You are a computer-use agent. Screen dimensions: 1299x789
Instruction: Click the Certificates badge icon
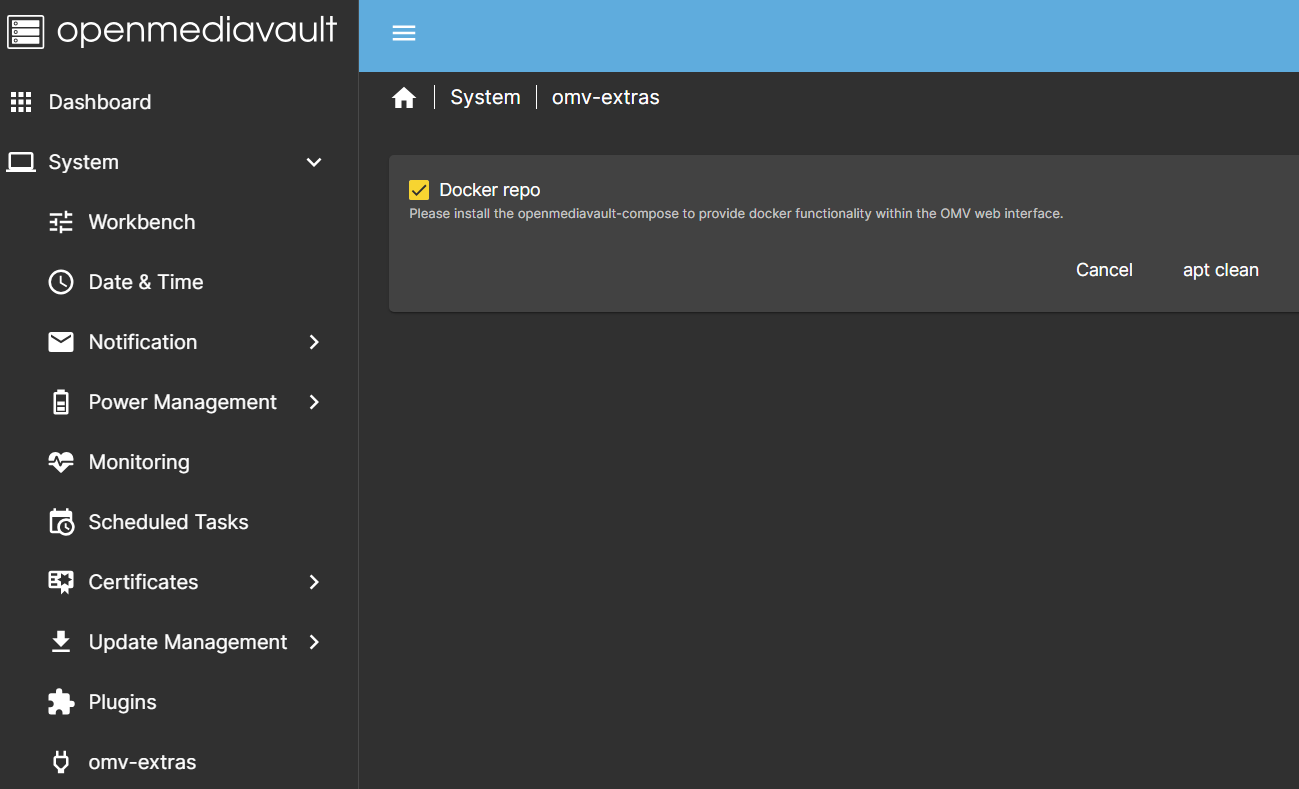(x=61, y=582)
